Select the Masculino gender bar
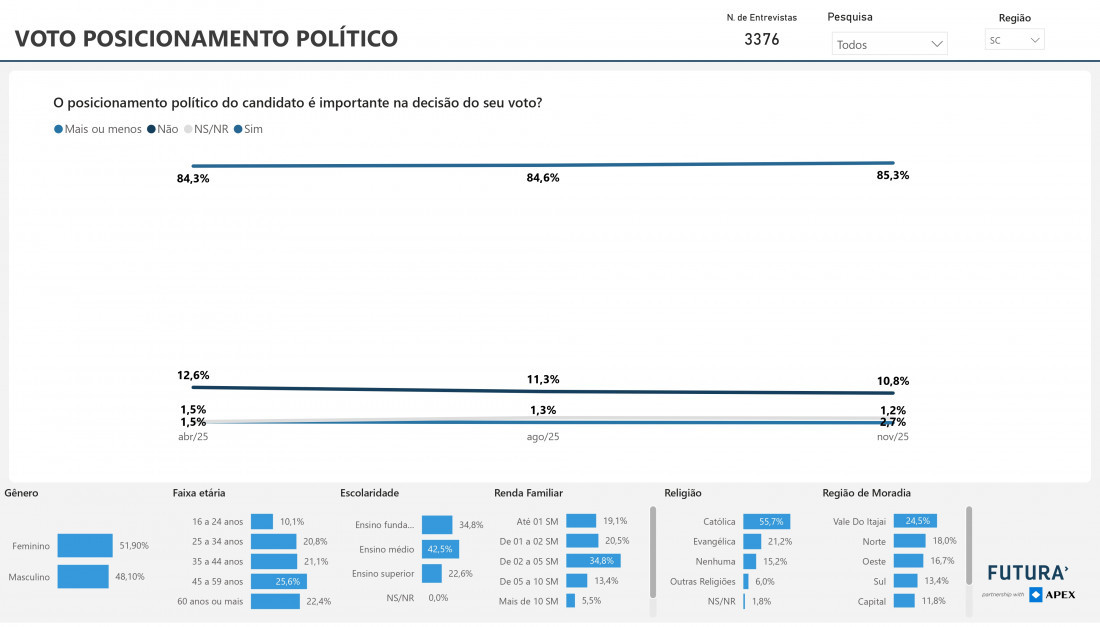 point(83,577)
